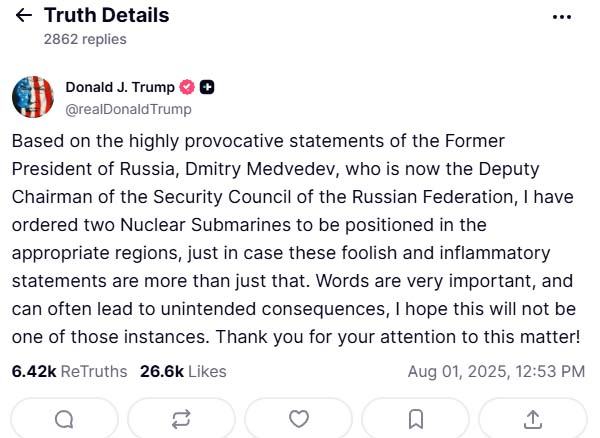Open the Donald J. Trump display name
The image size is (600, 438).
[x=120, y=87]
